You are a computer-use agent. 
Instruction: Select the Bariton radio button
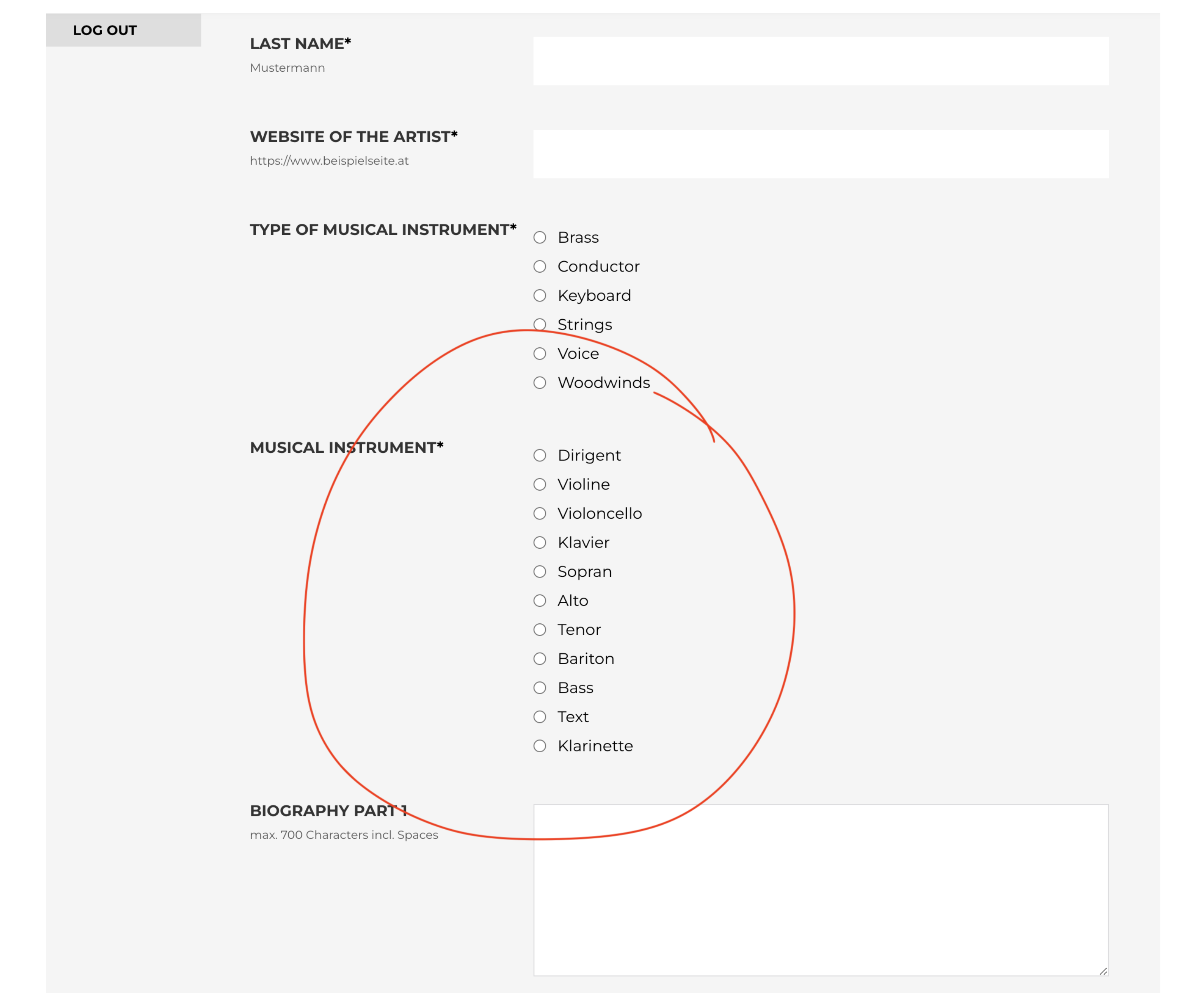pos(539,659)
